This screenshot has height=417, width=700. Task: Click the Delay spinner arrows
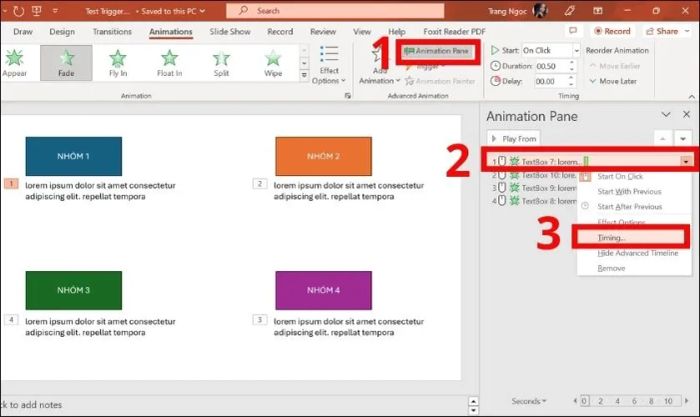(572, 81)
